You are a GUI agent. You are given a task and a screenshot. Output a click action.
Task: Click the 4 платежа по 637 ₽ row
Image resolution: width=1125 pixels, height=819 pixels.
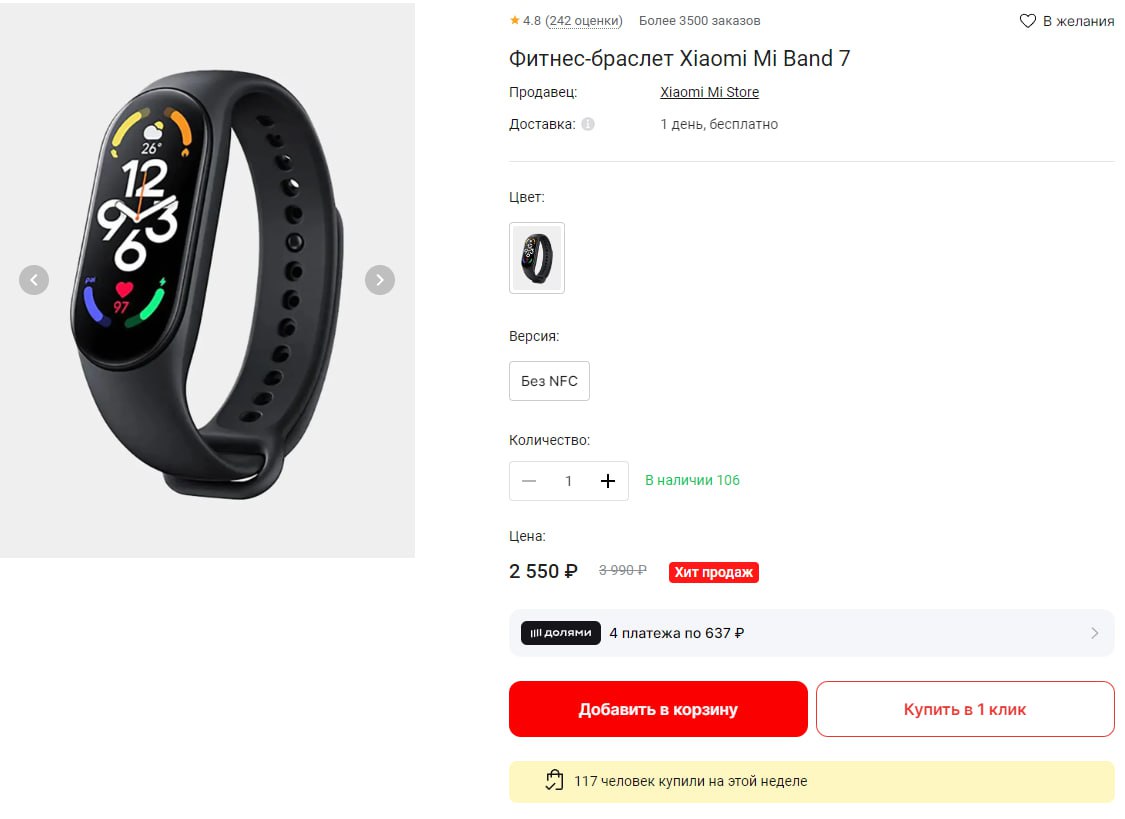coord(811,633)
